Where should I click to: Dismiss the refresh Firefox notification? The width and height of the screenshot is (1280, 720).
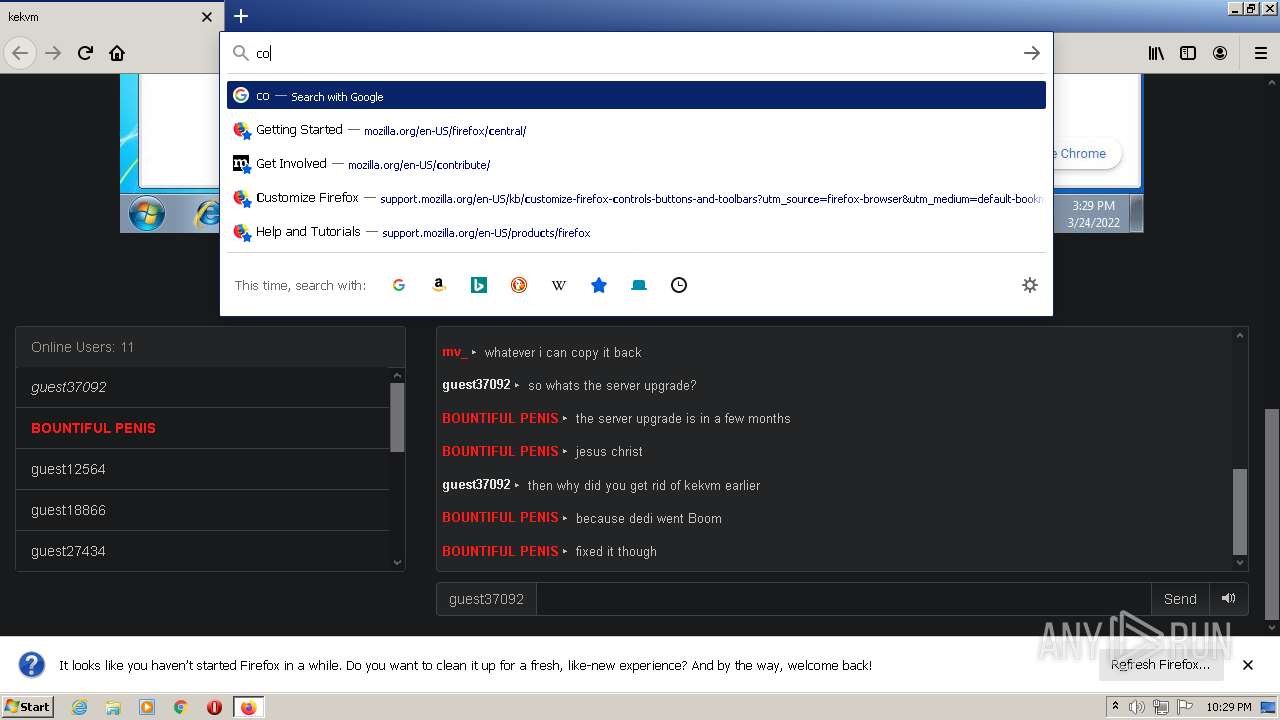tap(1248, 665)
